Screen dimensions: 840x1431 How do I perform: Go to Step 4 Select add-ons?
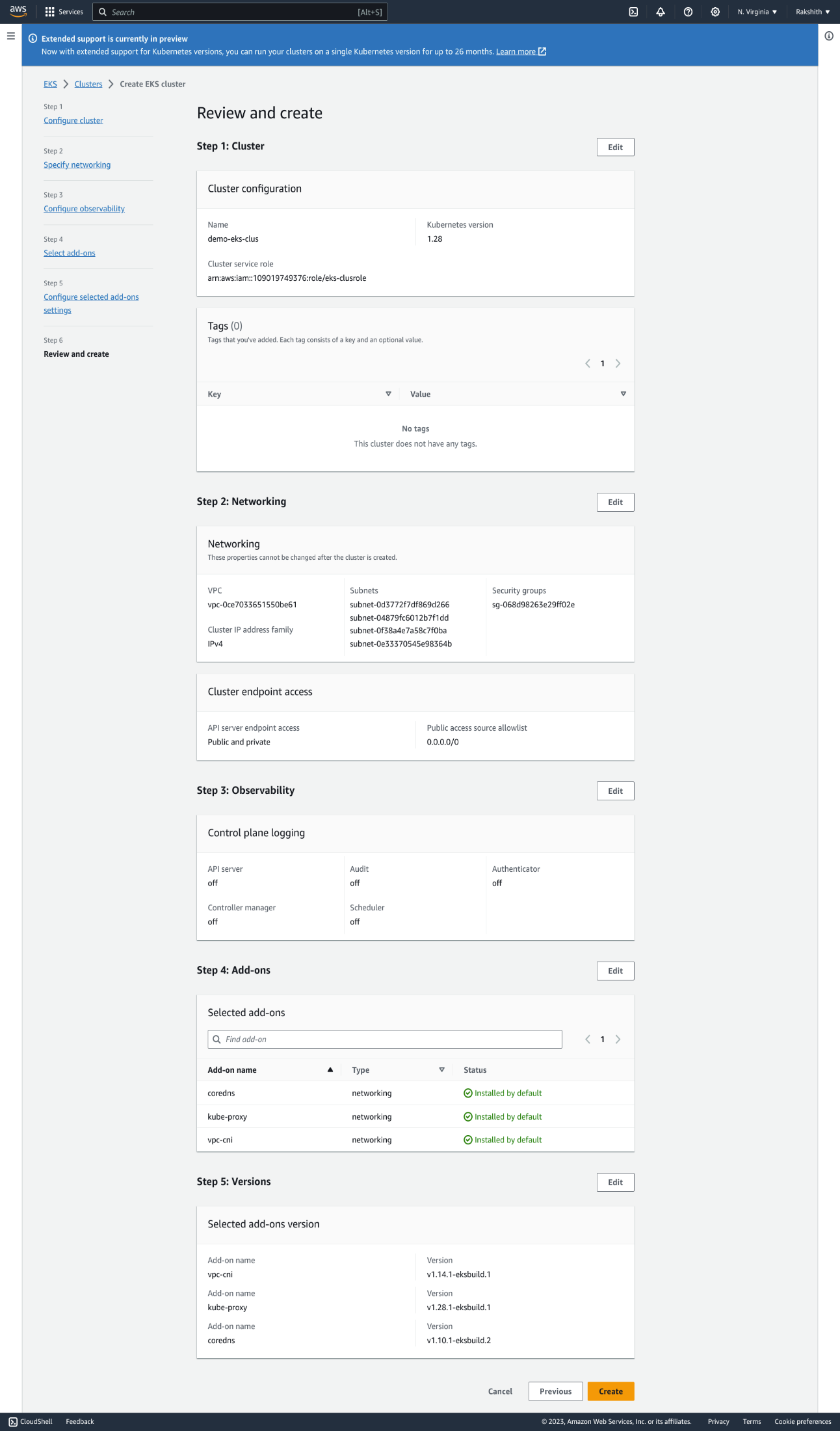(x=70, y=253)
